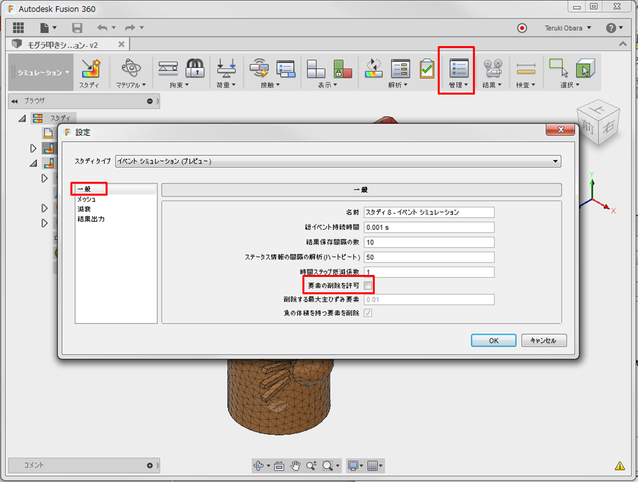Screen dimensions: 638x482
Task: Click the 結果保存間隔の数 field showing 10
Action: [429, 242]
